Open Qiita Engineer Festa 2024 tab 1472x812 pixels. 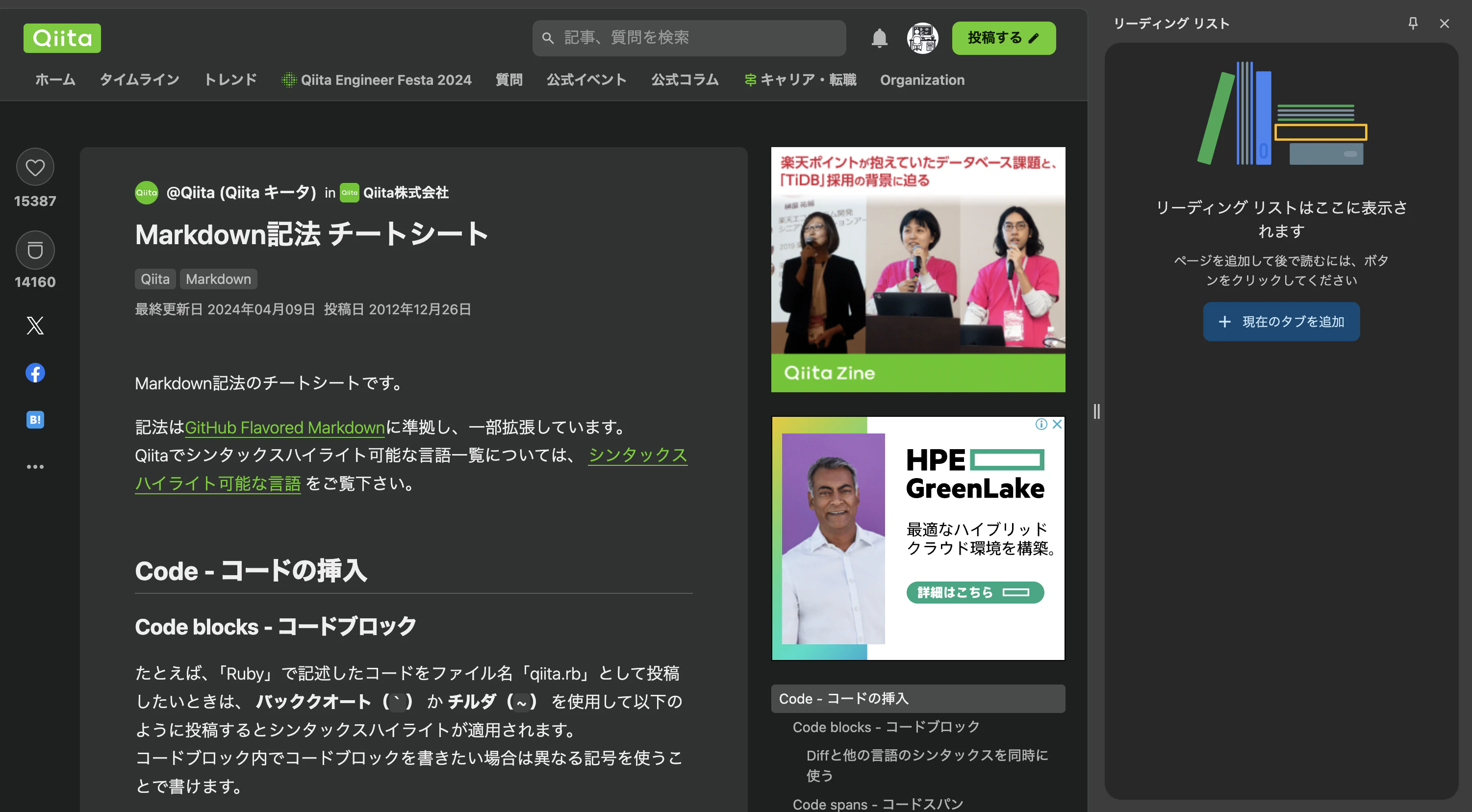(377, 80)
